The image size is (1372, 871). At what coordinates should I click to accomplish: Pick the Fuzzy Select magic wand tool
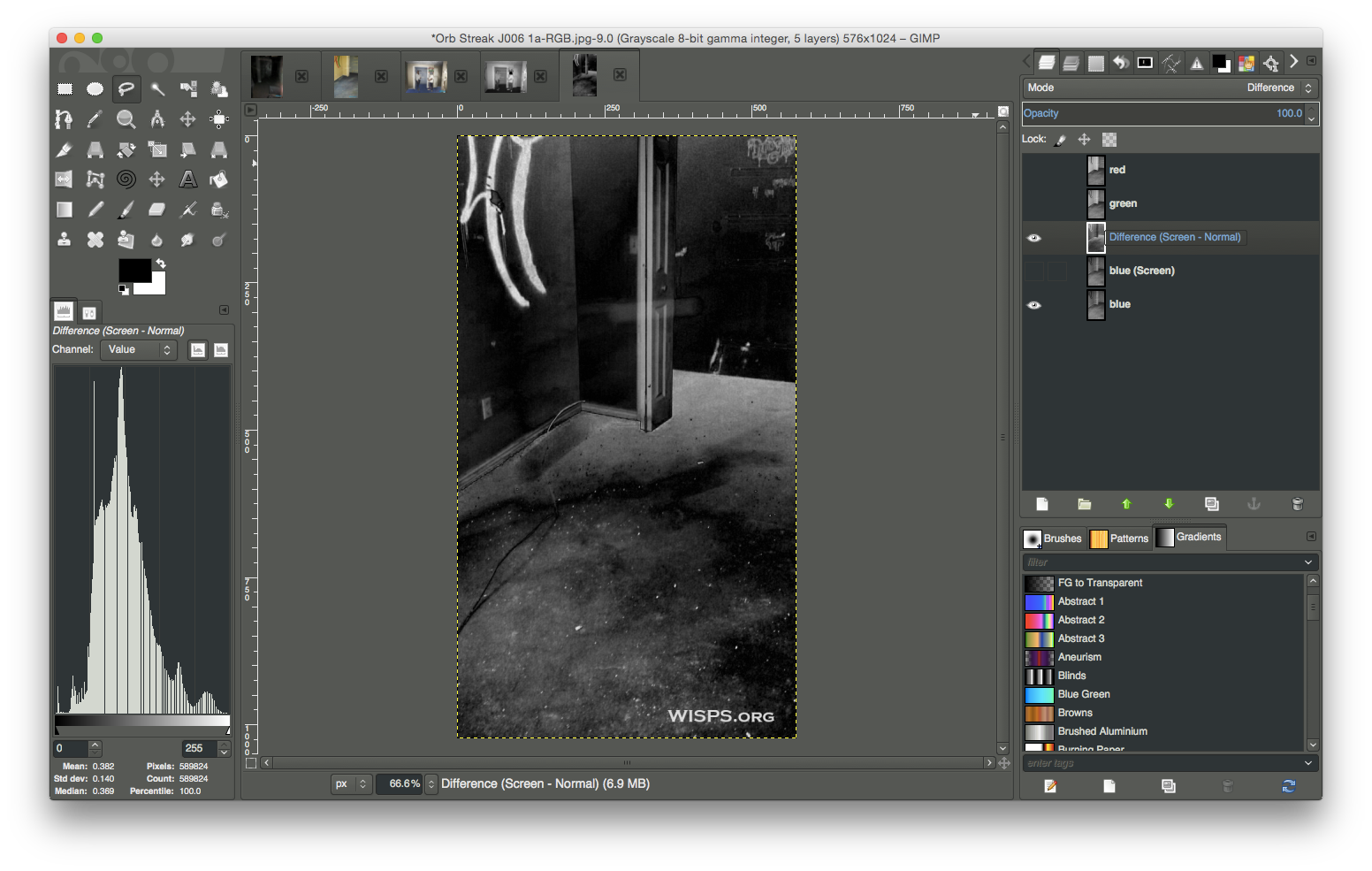(x=157, y=88)
